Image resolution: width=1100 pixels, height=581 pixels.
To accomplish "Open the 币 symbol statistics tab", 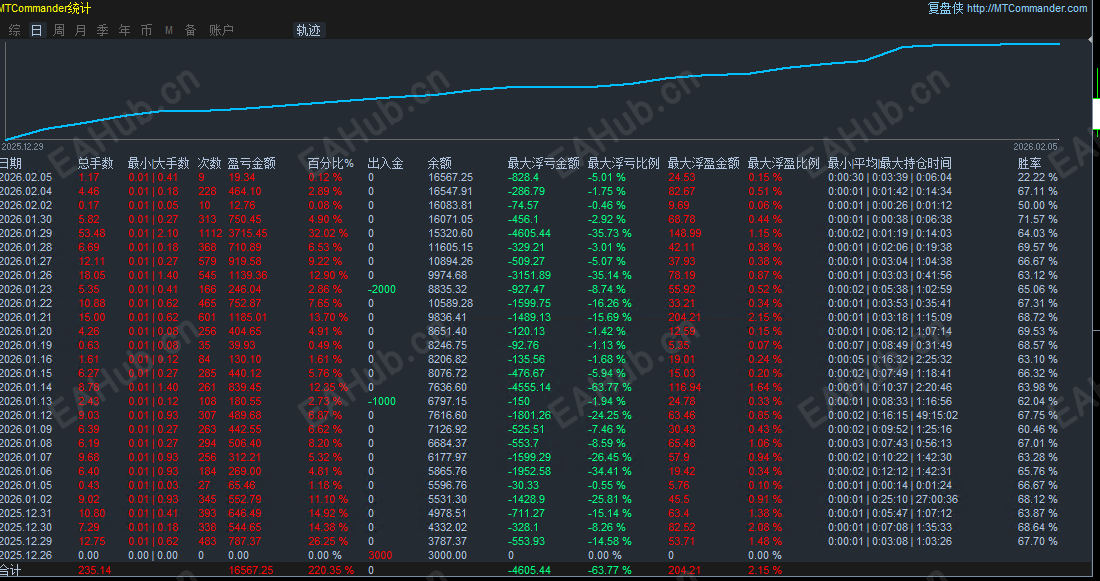I will point(147,30).
